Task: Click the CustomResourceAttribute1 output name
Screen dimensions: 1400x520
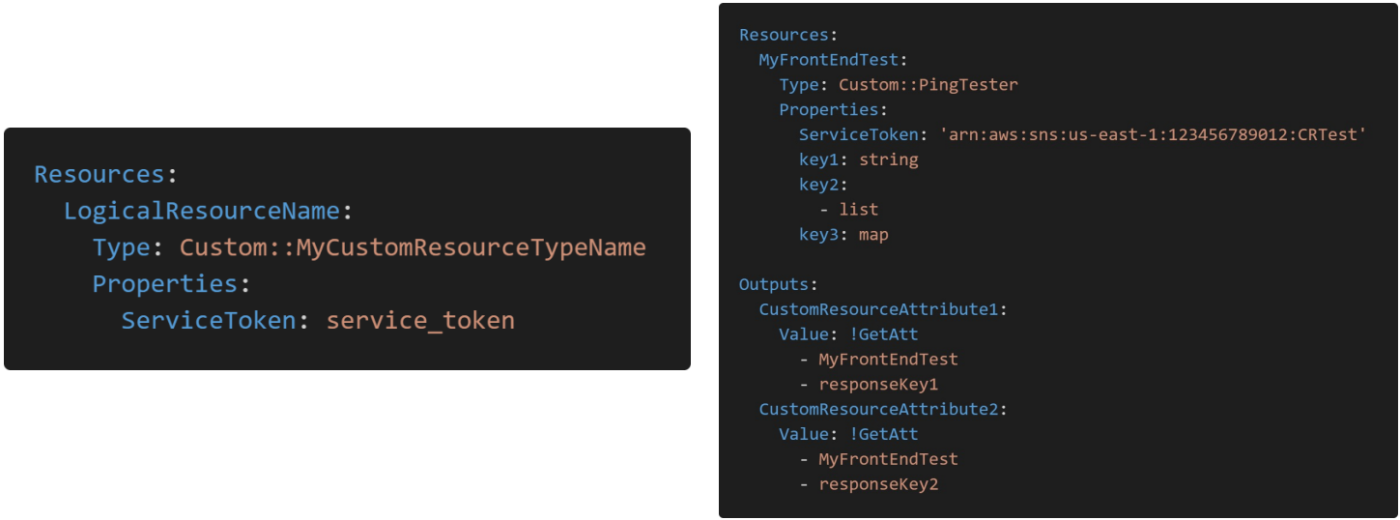Action: coord(877,310)
